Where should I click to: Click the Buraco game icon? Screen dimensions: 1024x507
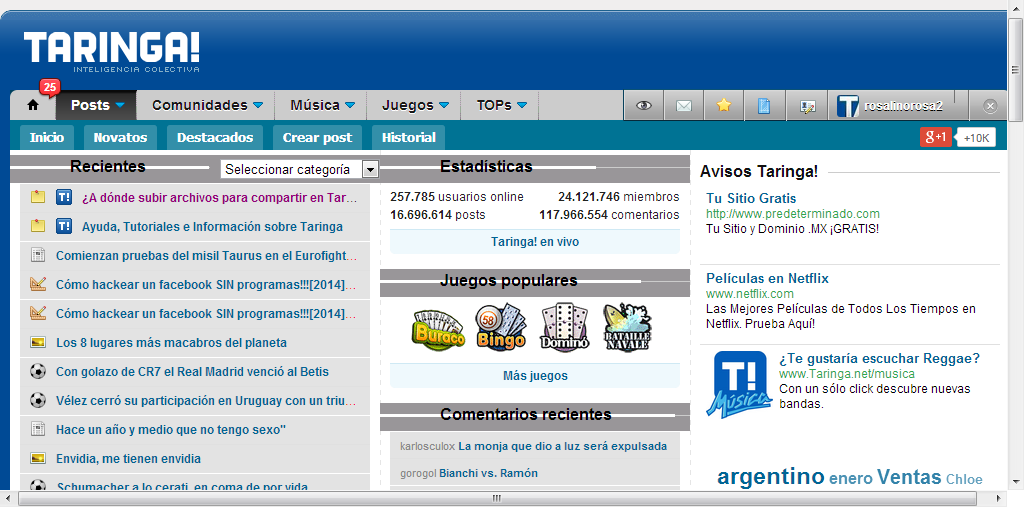(439, 329)
